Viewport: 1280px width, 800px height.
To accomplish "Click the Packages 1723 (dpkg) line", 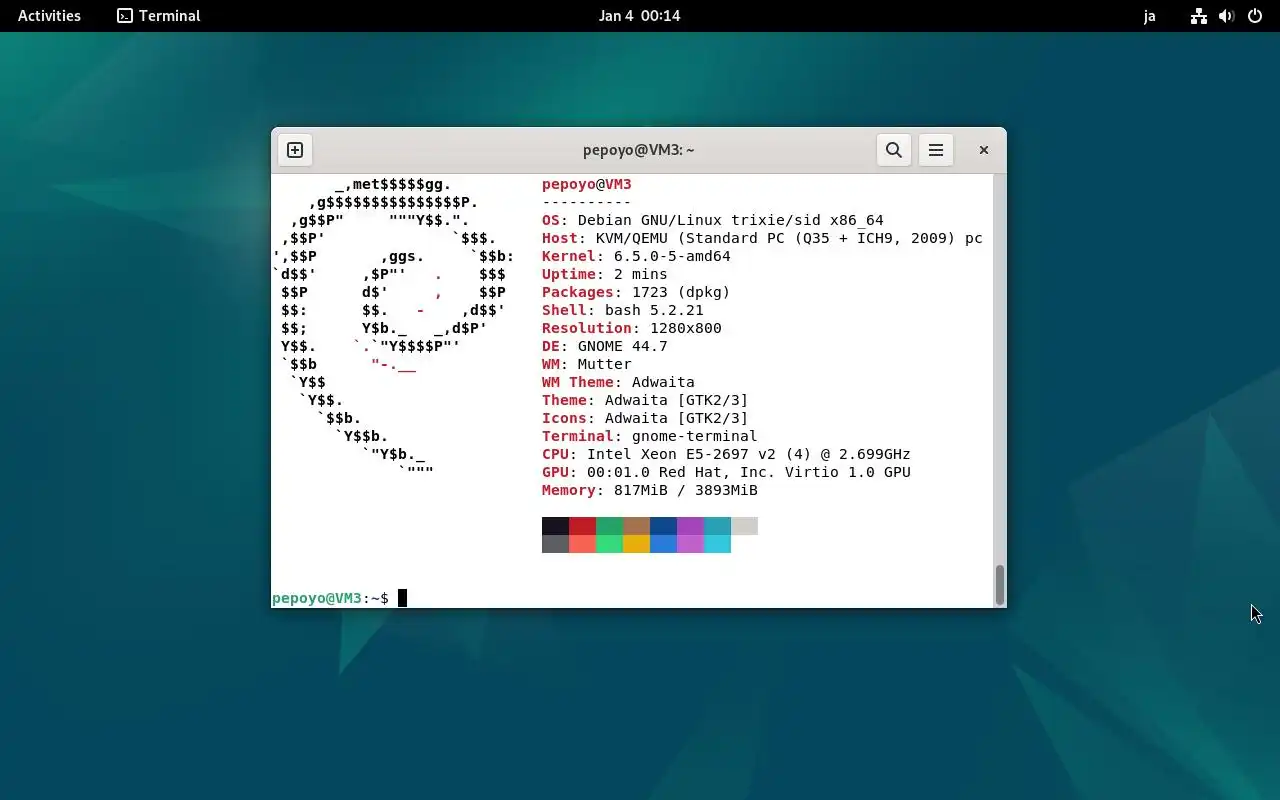I will tap(636, 292).
